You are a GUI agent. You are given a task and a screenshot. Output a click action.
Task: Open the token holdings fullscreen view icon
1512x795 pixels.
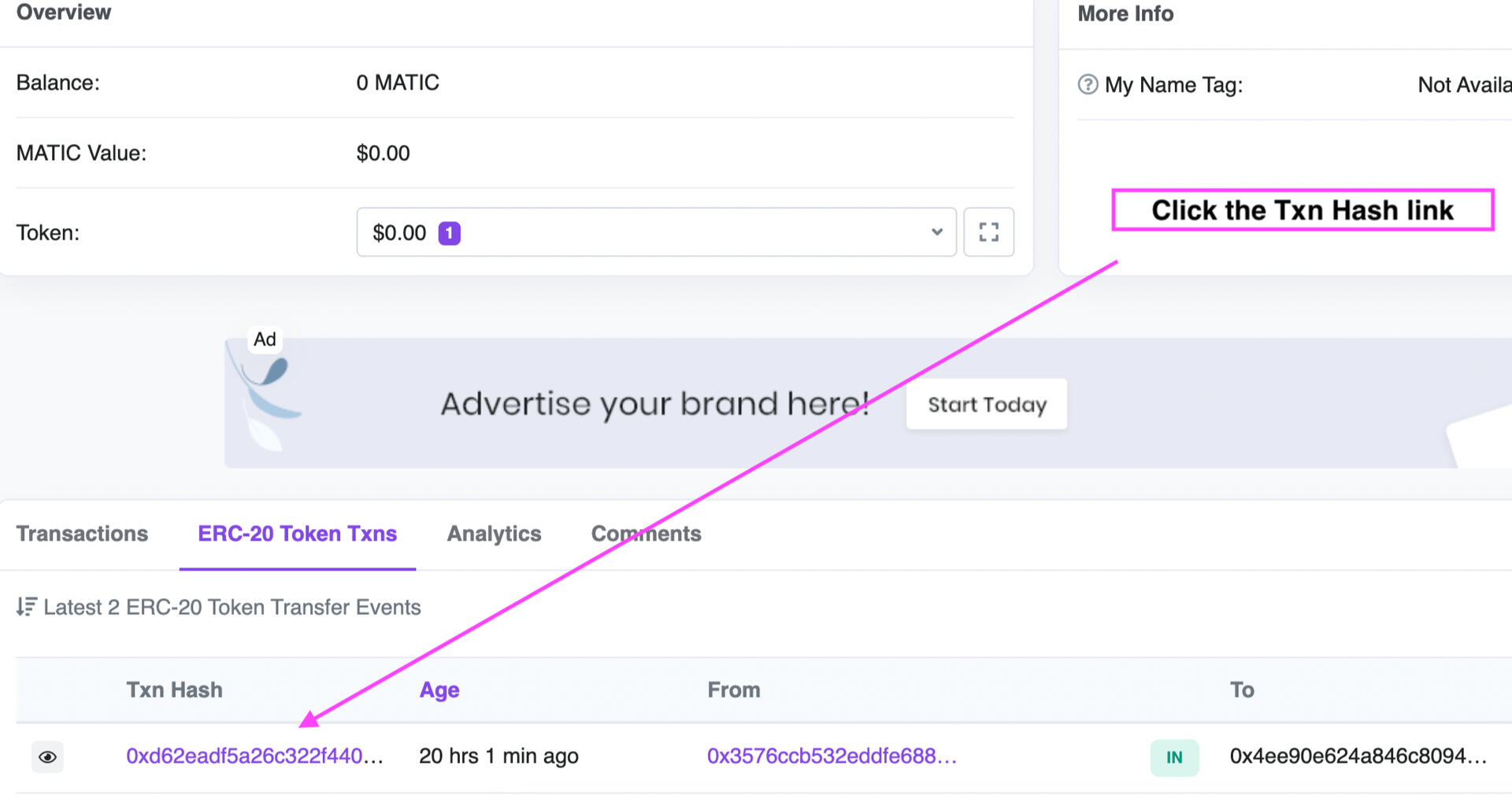coord(988,232)
